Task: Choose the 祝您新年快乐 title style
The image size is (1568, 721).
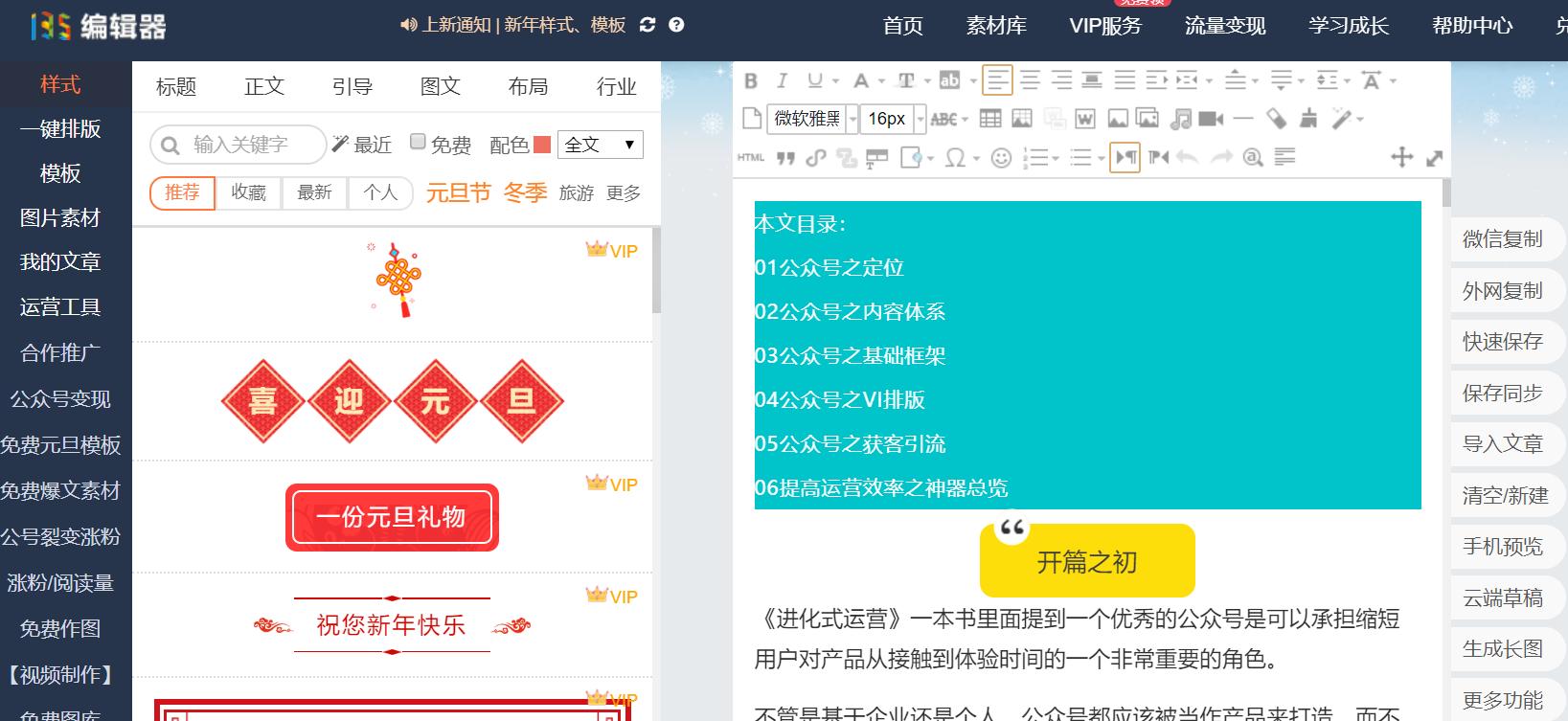Action: pos(392,625)
